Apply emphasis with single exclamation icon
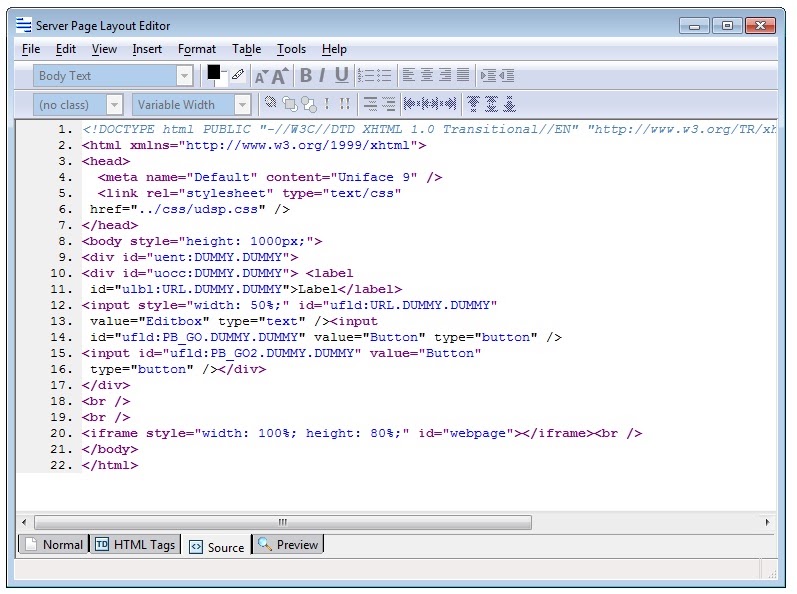This screenshot has height=594, width=797. coord(327,104)
